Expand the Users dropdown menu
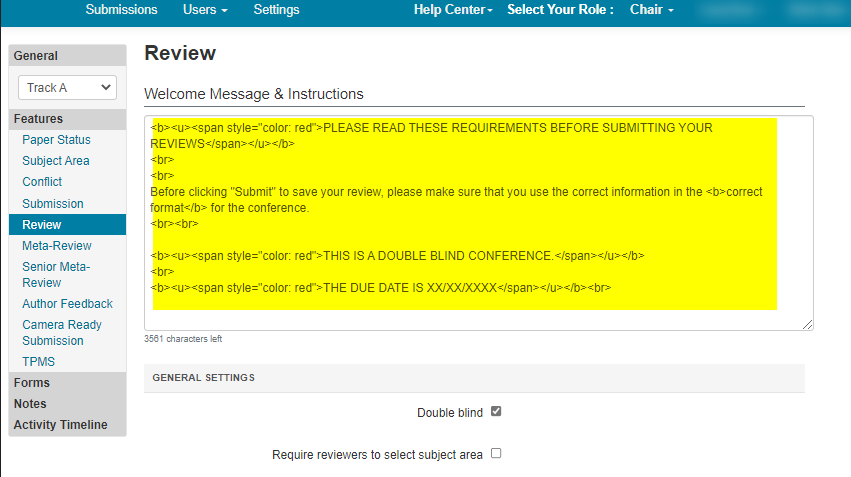 (205, 10)
